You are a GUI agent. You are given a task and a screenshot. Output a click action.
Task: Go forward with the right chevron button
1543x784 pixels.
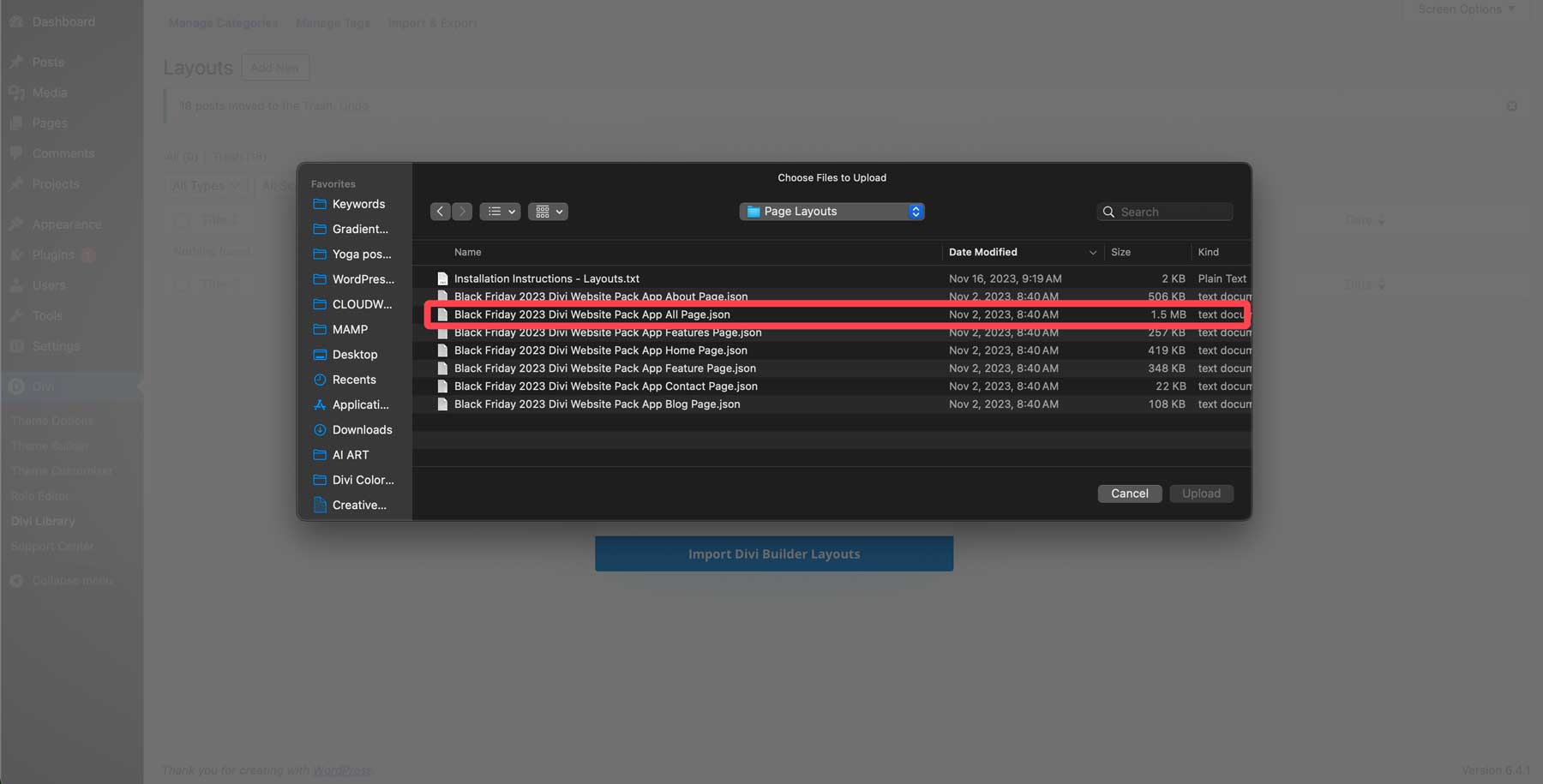[462, 212]
